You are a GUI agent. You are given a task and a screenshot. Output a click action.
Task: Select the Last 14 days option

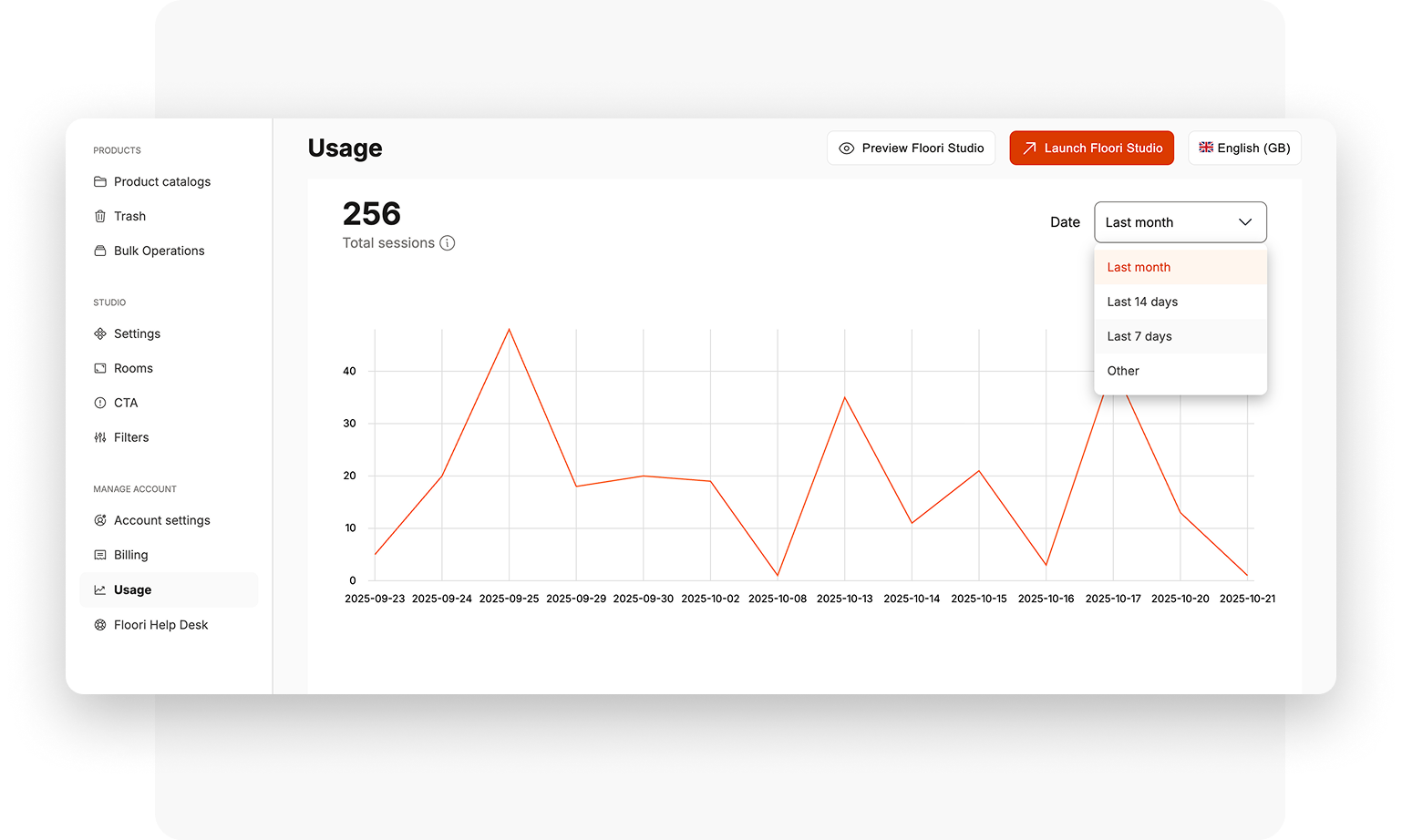1142,302
